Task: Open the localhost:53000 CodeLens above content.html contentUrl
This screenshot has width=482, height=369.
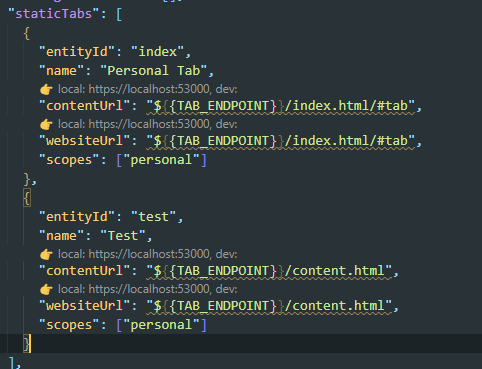Action: click(148, 254)
